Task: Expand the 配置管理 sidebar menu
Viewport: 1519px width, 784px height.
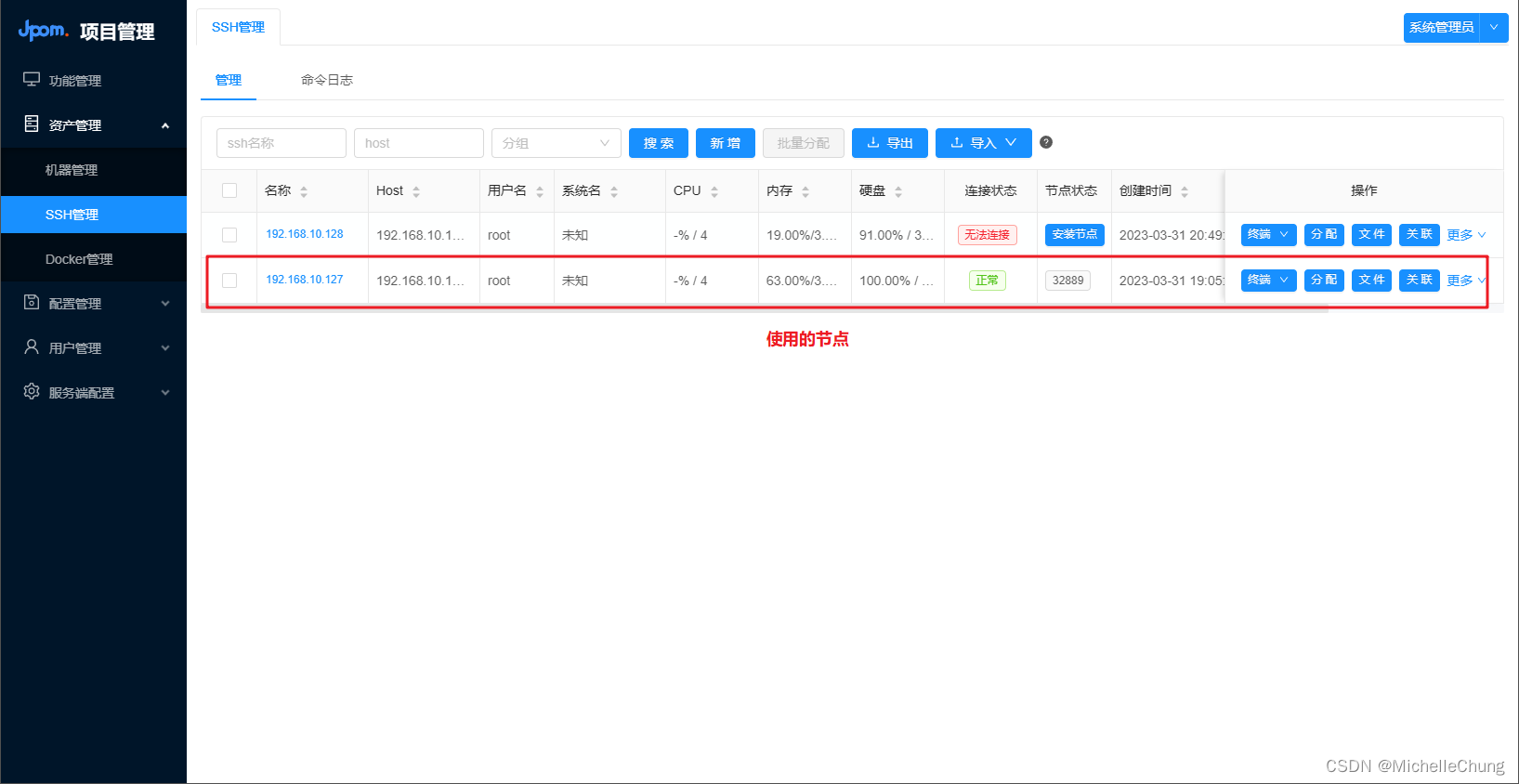Action: (x=165, y=304)
